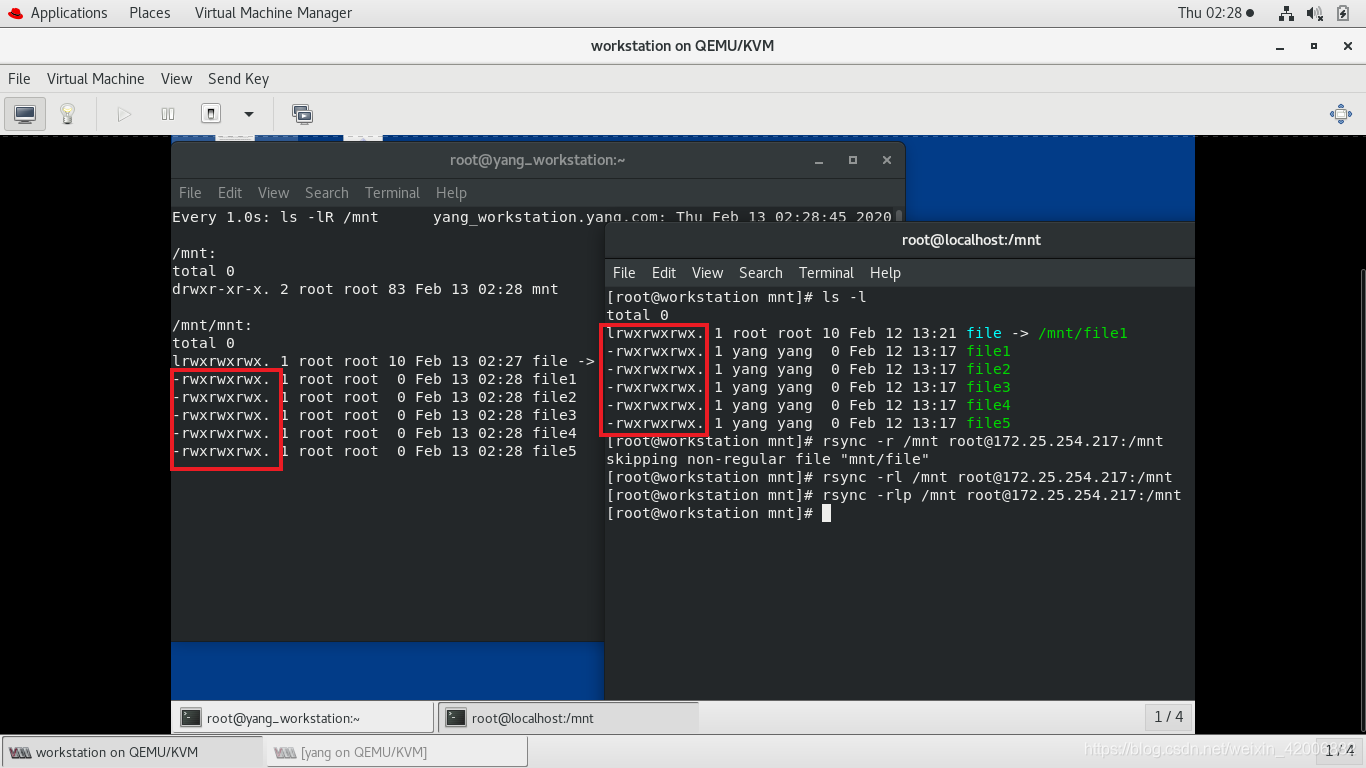Click file3 row in the watch output
1366x768 pixels.
point(374,415)
